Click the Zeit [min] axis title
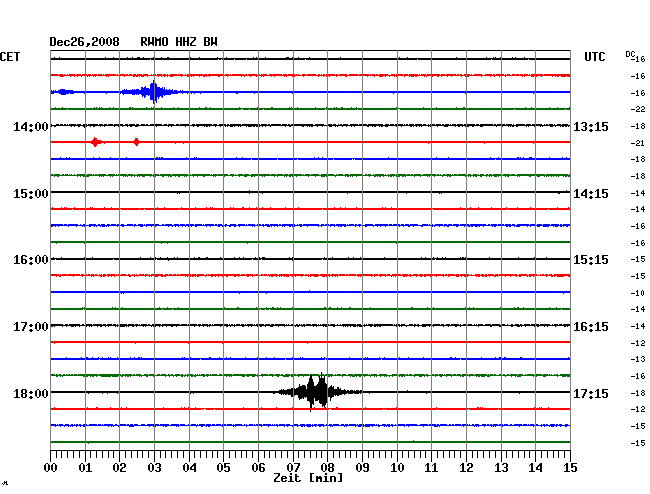This screenshot has height=494, width=650. point(308,478)
